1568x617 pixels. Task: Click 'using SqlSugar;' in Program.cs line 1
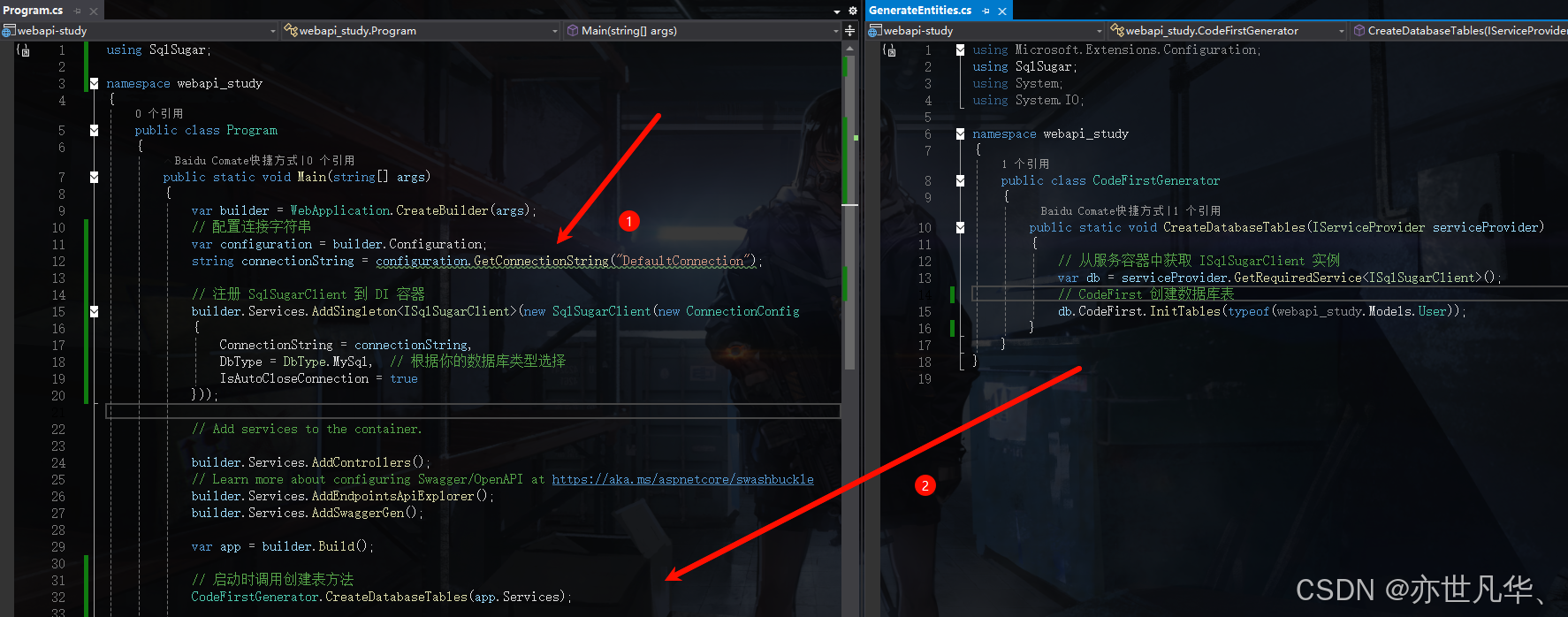point(159,50)
